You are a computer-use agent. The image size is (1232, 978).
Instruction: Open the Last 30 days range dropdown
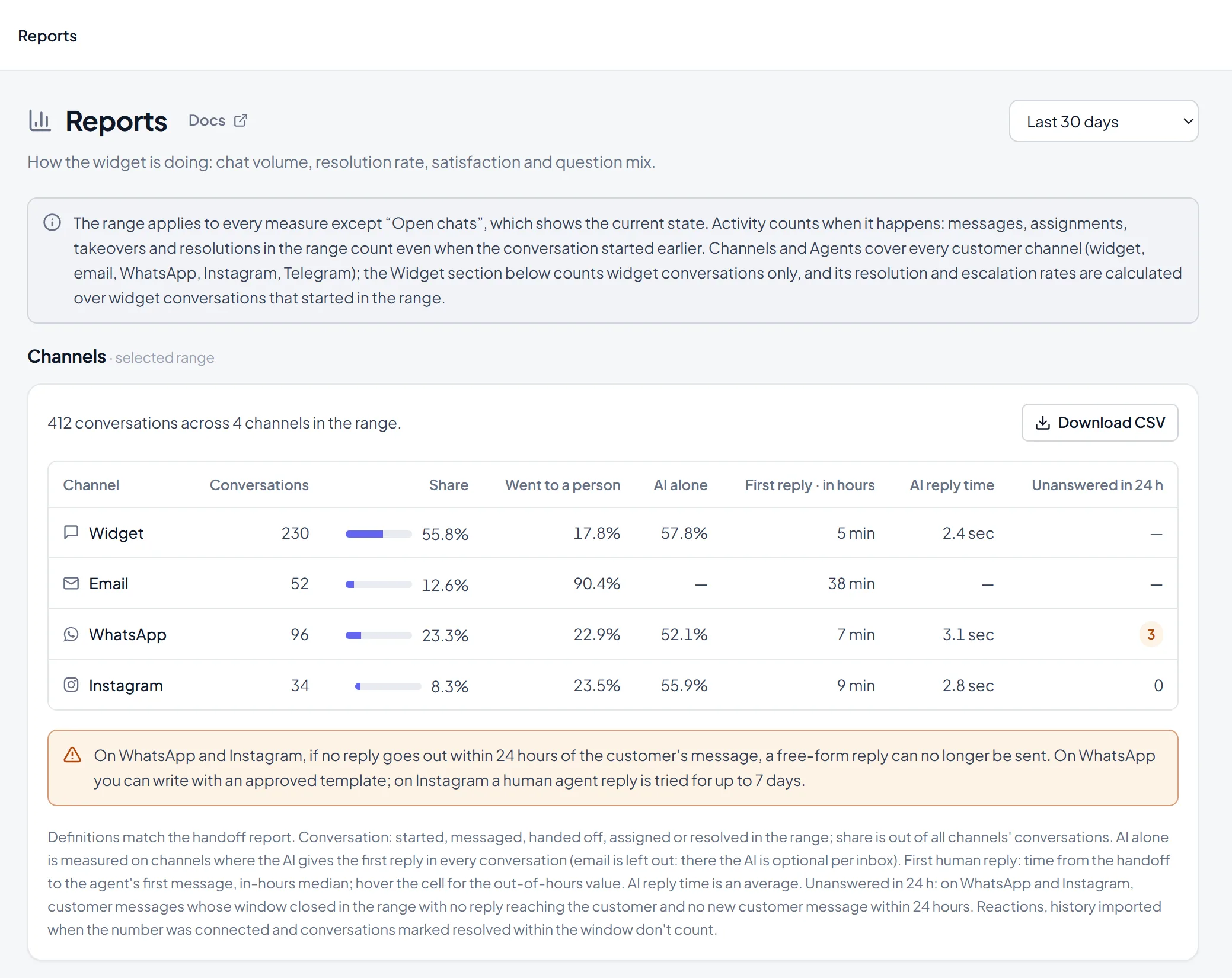[x=1103, y=121]
